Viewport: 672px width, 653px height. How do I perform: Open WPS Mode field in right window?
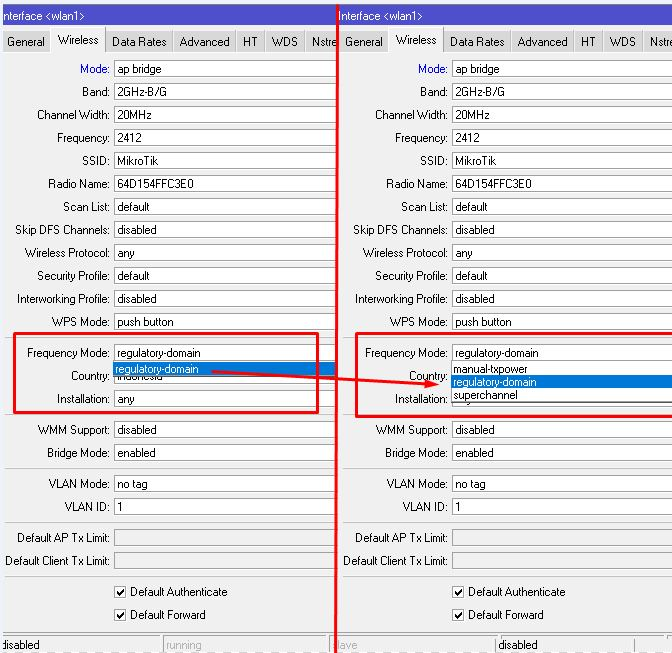(x=562, y=322)
